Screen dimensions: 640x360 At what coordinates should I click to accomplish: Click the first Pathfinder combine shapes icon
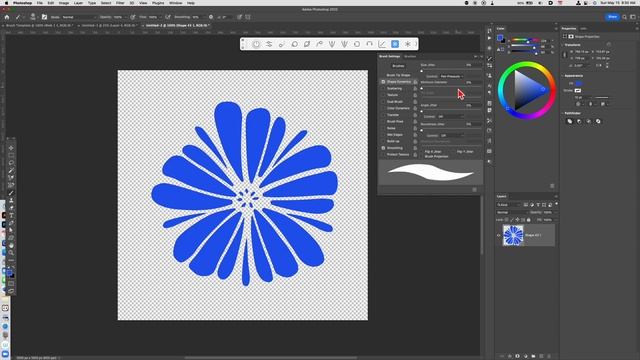(x=570, y=121)
